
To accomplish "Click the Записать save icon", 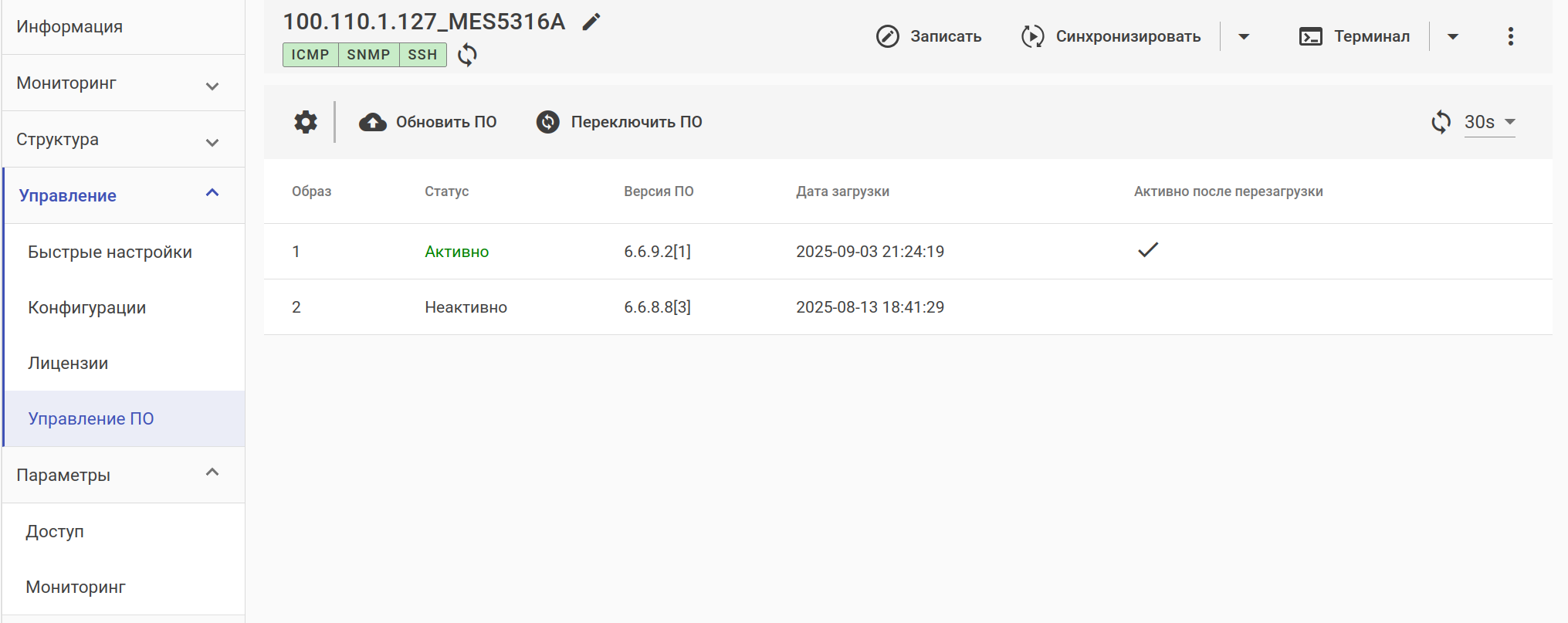I will pyautogui.click(x=888, y=36).
